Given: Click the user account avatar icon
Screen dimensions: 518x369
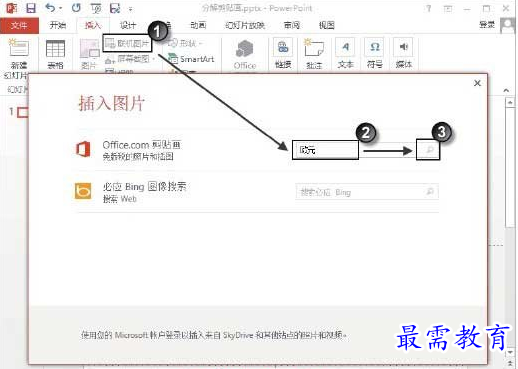Looking at the screenshot, I should point(508,26).
